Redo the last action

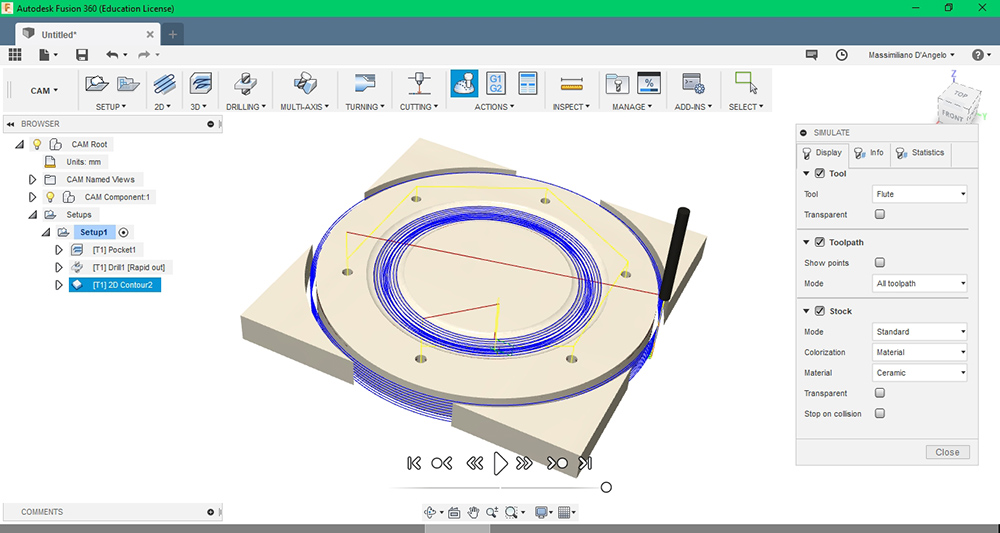click(x=144, y=55)
